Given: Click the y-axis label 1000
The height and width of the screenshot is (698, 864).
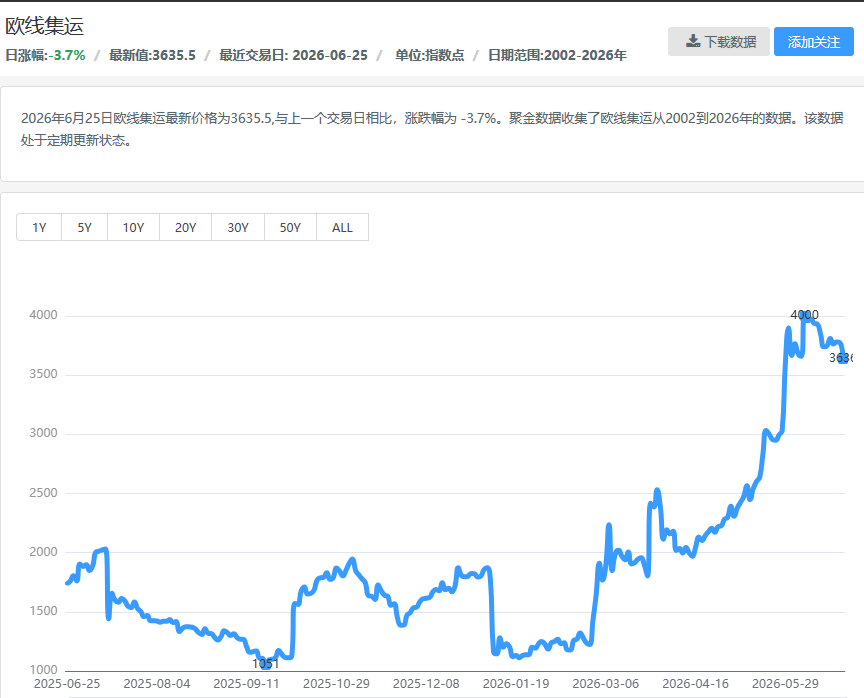Looking at the screenshot, I should [x=44, y=669].
